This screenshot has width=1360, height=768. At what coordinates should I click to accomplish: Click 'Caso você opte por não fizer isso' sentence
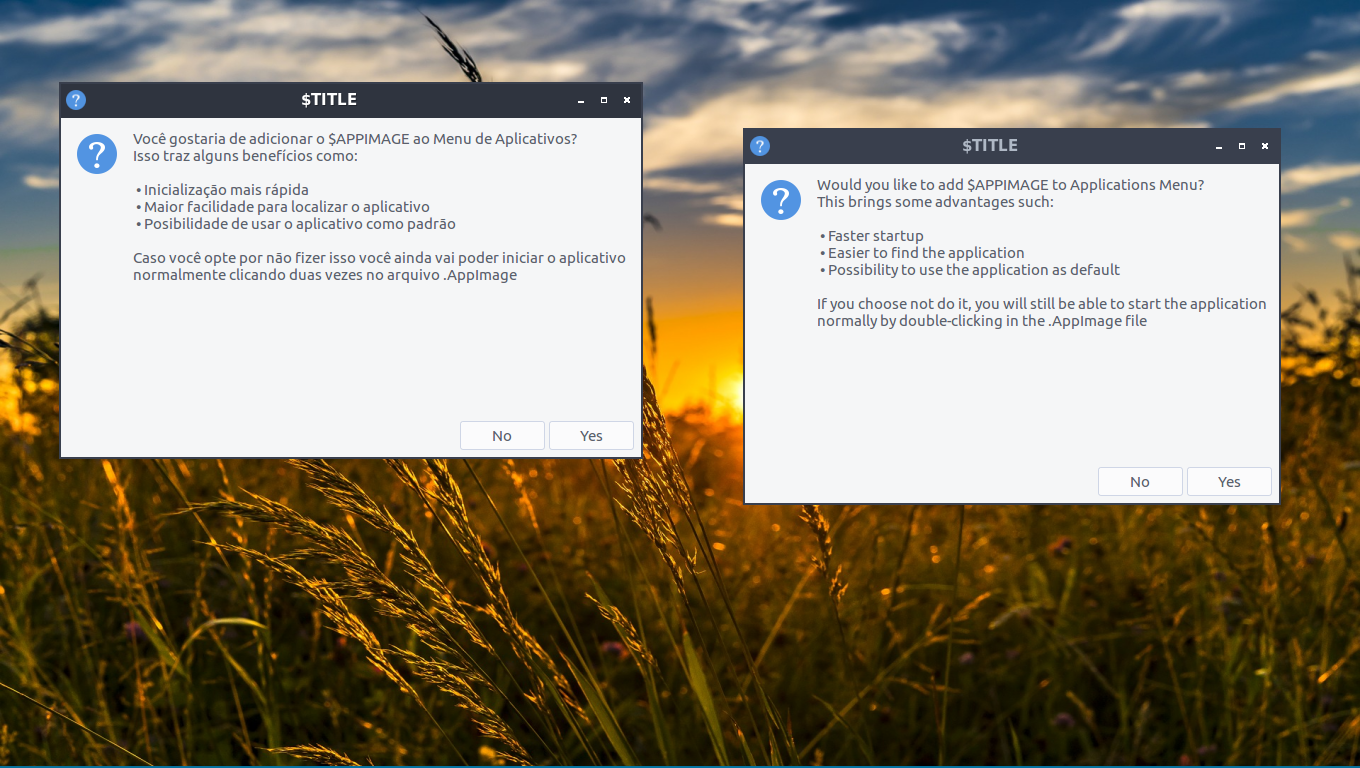(380, 258)
